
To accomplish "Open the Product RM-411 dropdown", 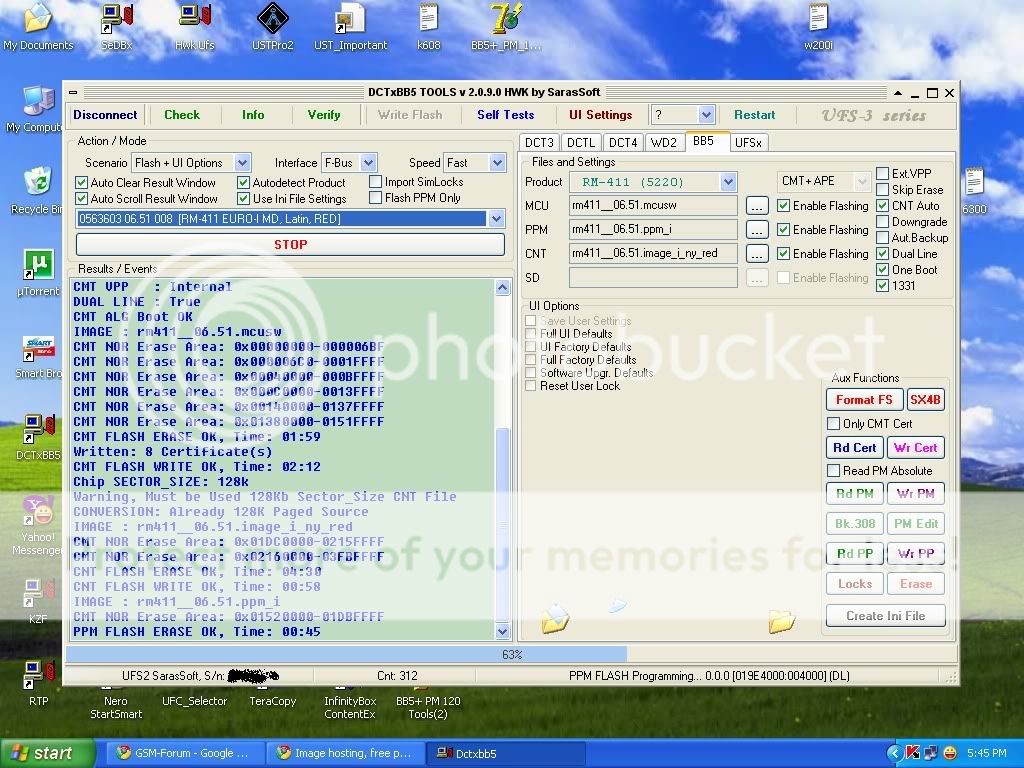I will coord(728,182).
